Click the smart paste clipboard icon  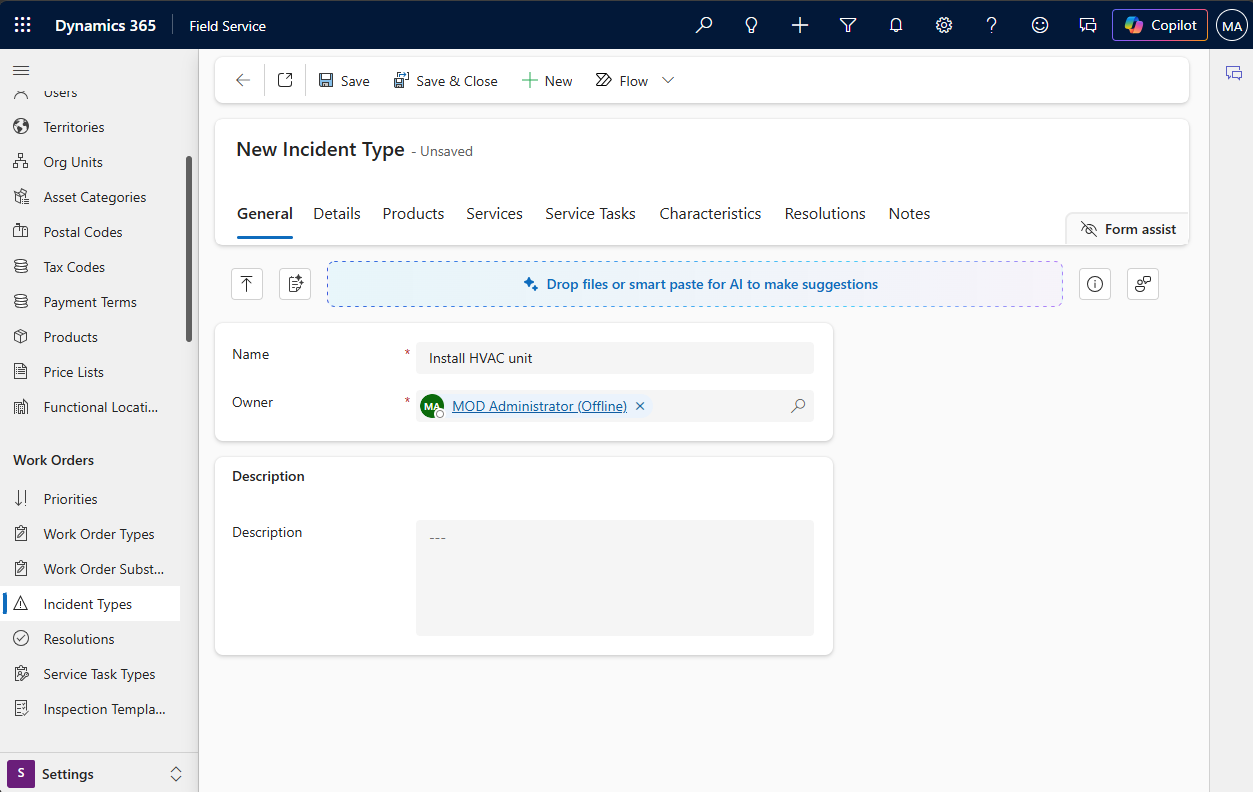(x=295, y=284)
